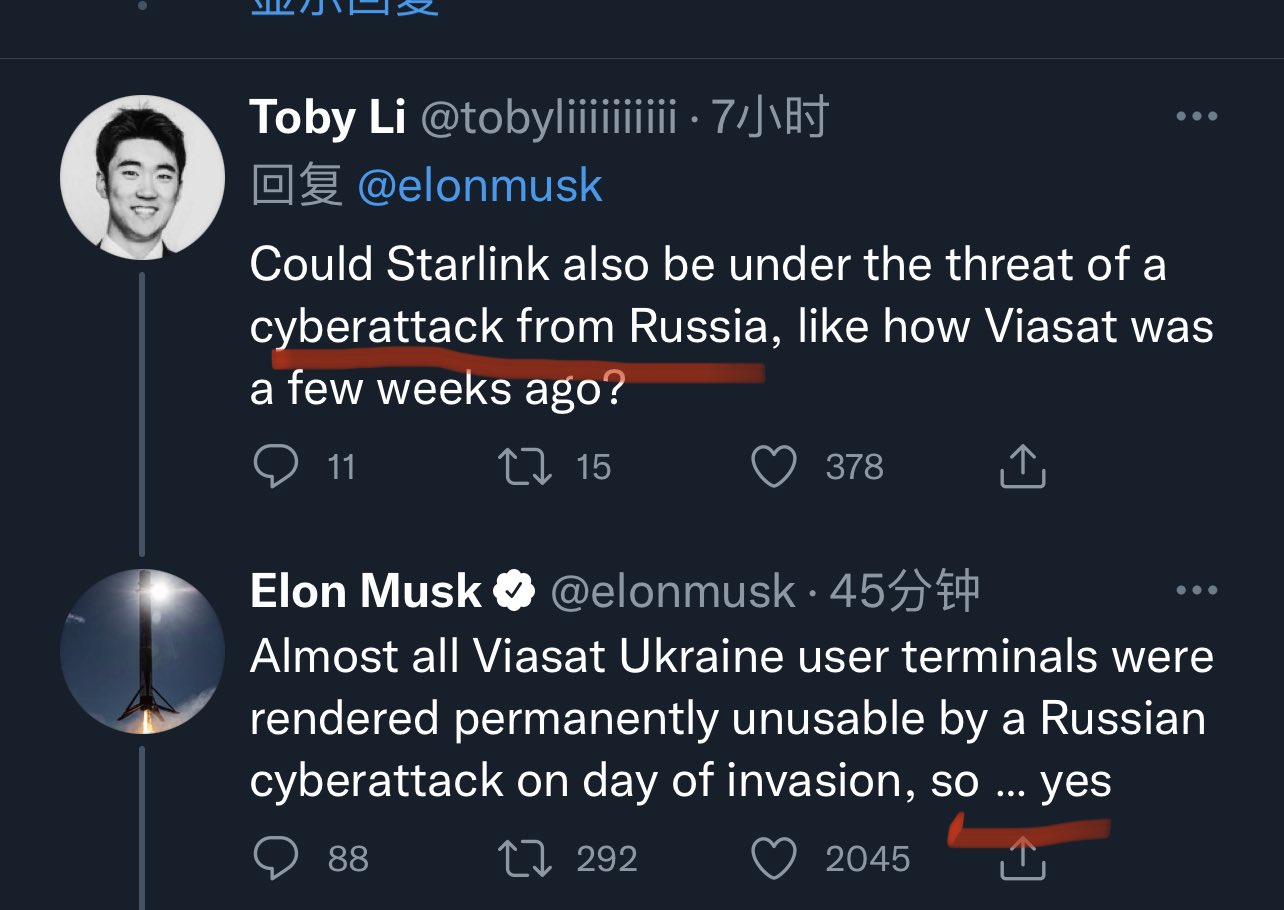
Task: Retweet Elon Musk's Viasat reply
Action: [x=525, y=859]
